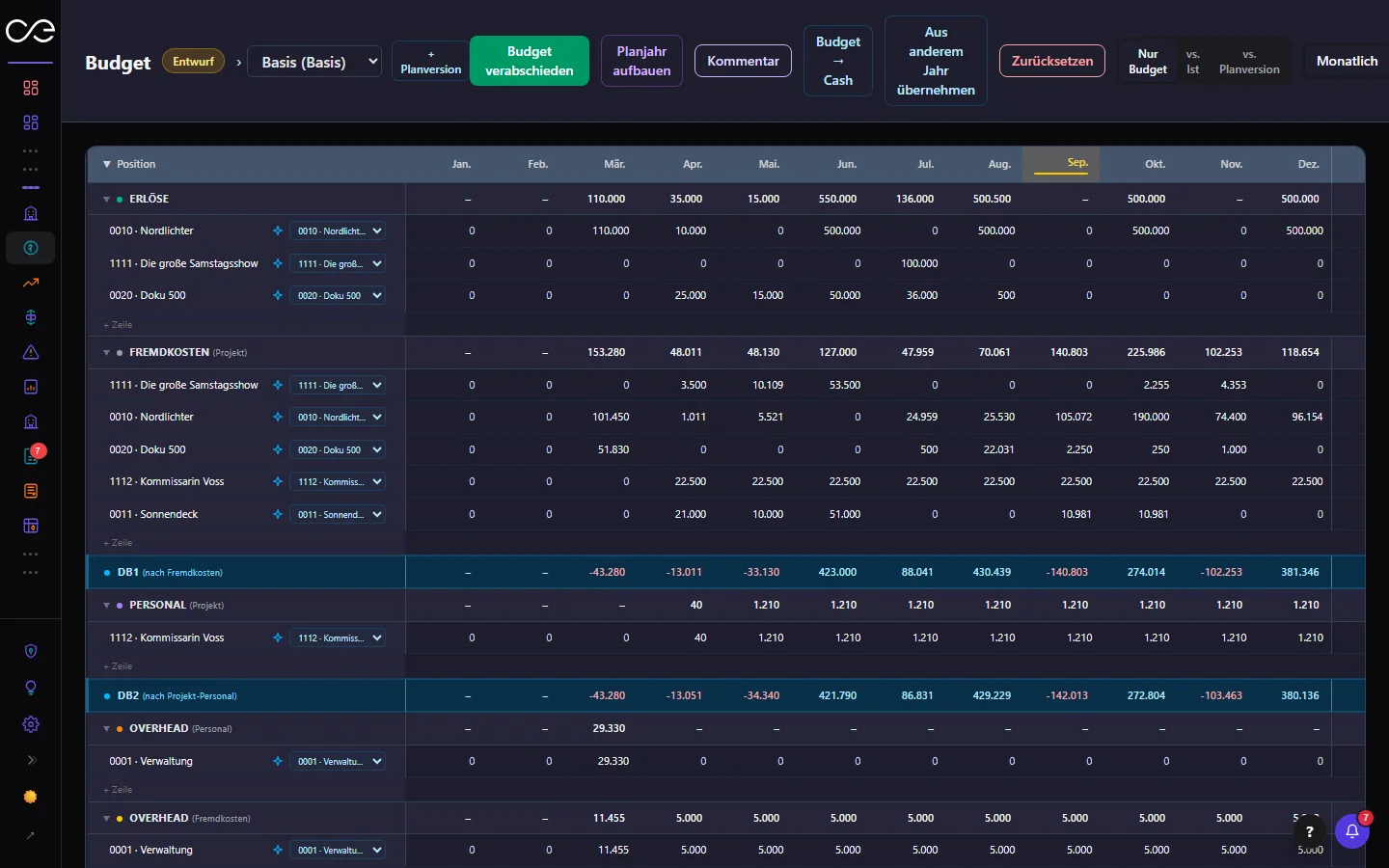Screen dimensions: 1389x868
Task: Click the question mark help icon
Action: point(1309,831)
